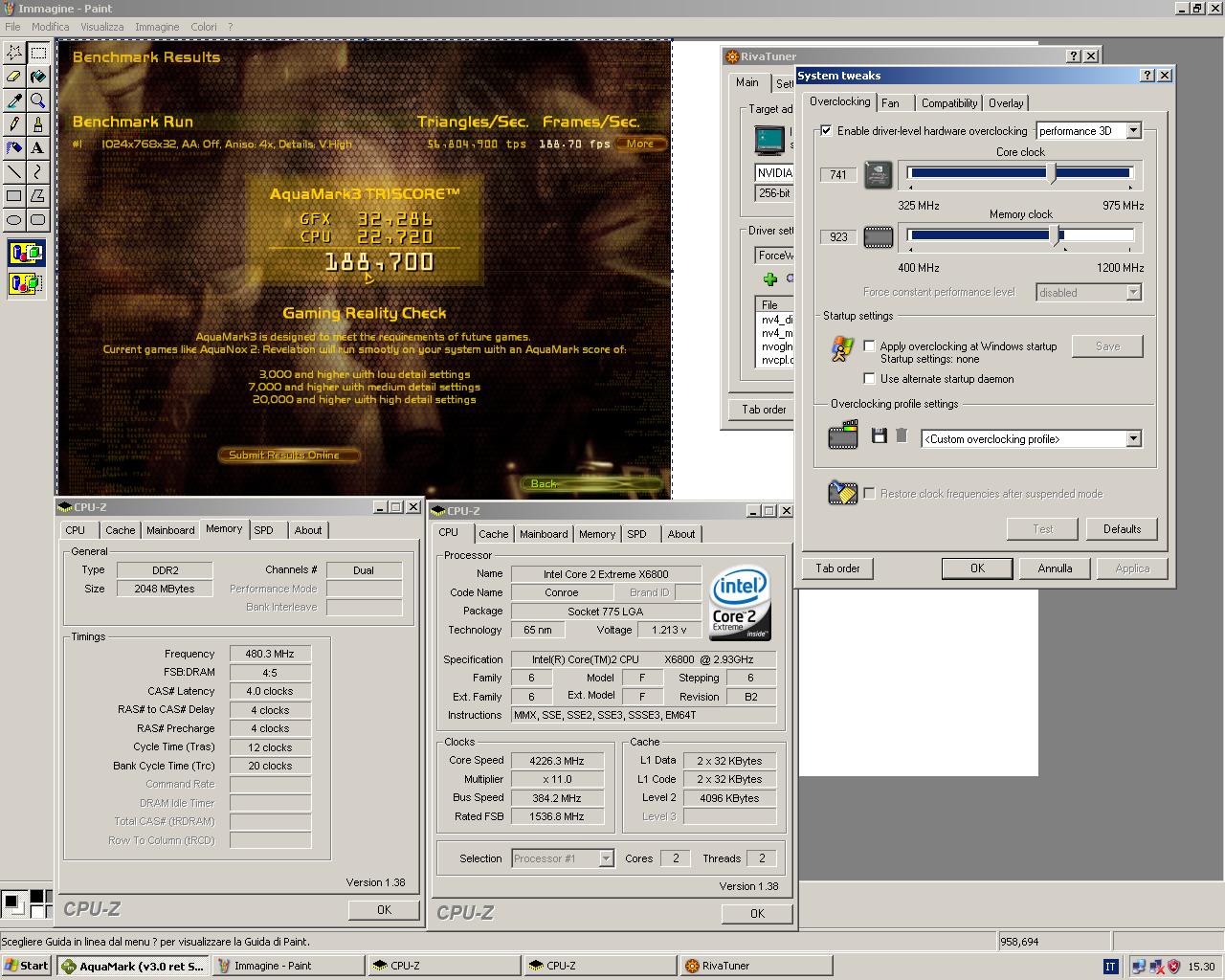The height and width of the screenshot is (980, 1225).
Task: Check Apply overclocking at Windows startup
Action: pyautogui.click(x=869, y=346)
